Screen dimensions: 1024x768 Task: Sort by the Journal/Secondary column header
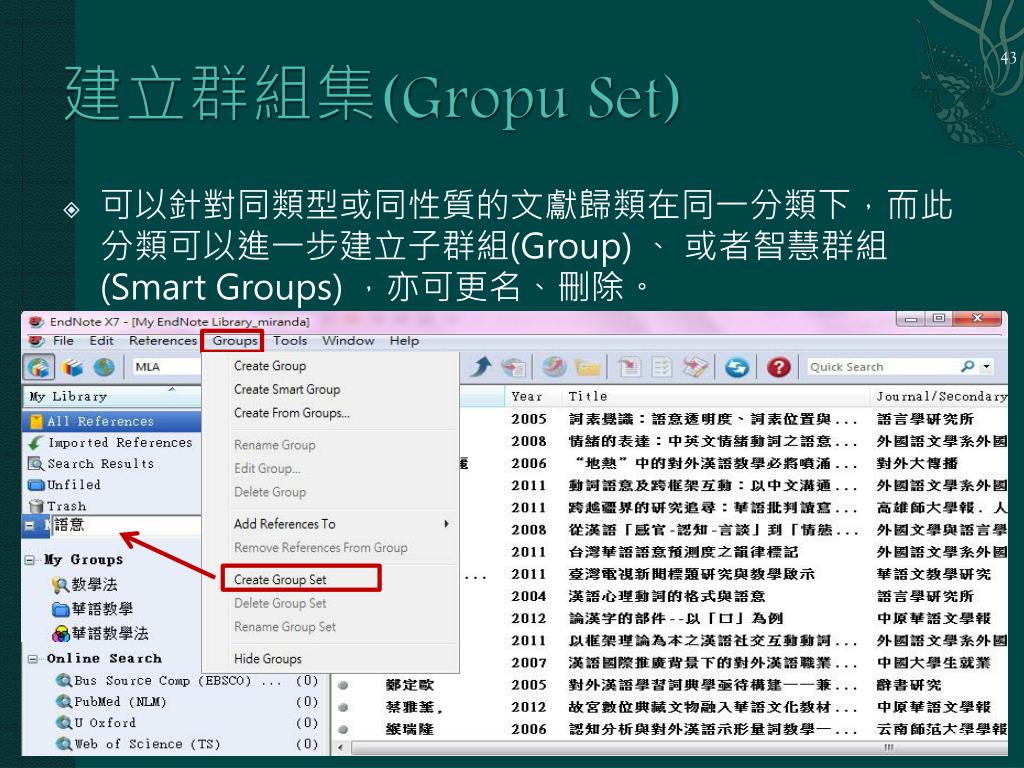941,396
